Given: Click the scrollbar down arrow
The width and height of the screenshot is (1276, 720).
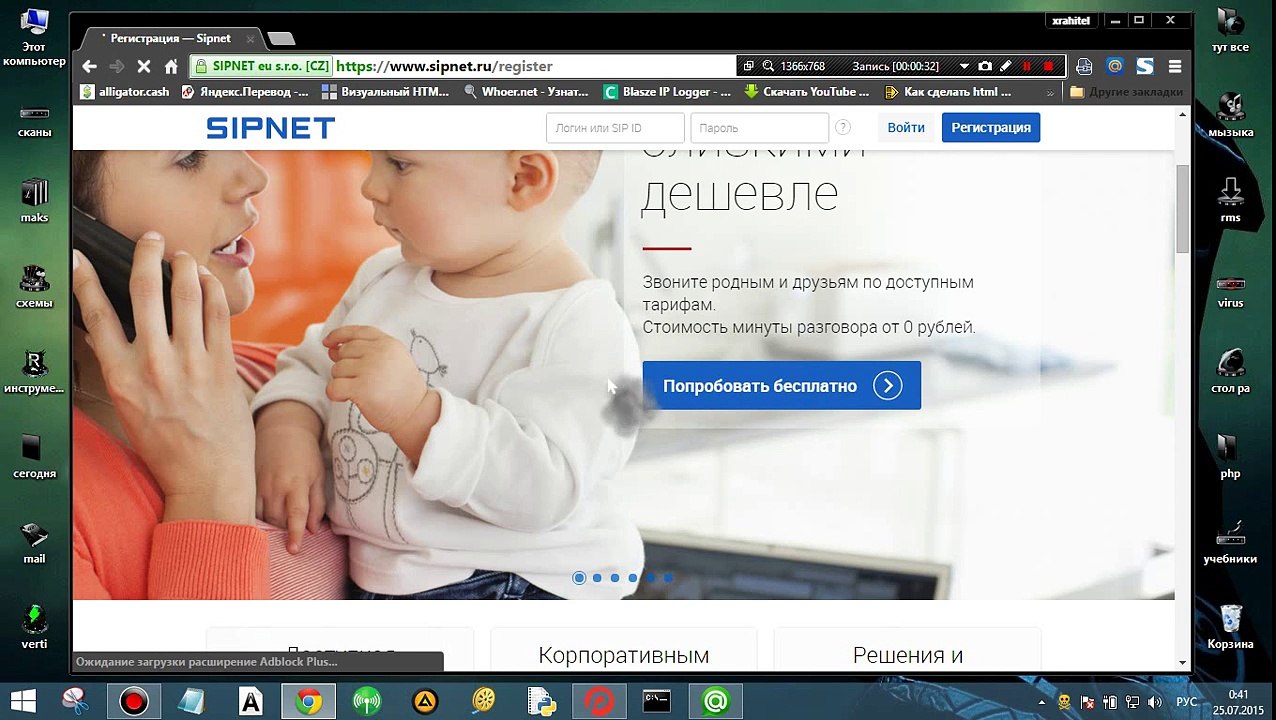Looking at the screenshot, I should pyautogui.click(x=1183, y=662).
